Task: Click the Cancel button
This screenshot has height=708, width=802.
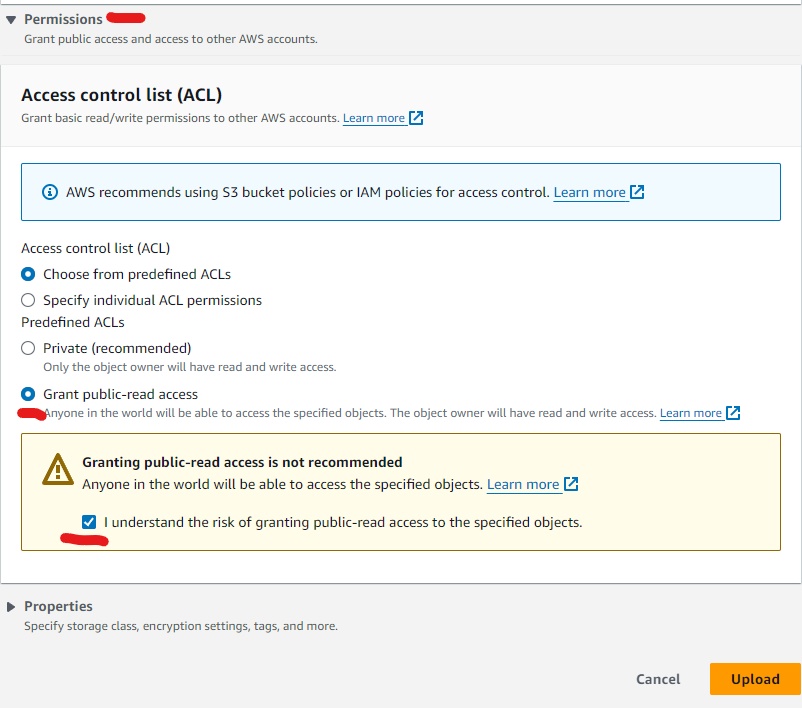Action: pos(658,679)
